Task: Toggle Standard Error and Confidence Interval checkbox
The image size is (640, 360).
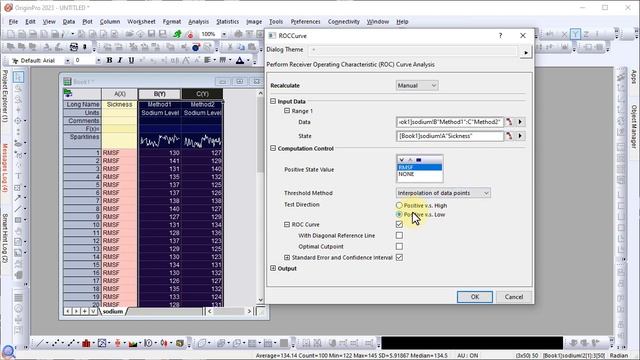Action: pyautogui.click(x=399, y=258)
